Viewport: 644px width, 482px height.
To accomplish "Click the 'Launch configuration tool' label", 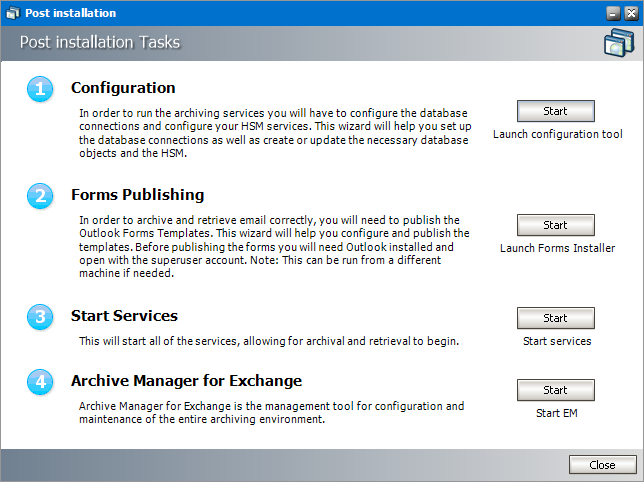I will tap(557, 134).
